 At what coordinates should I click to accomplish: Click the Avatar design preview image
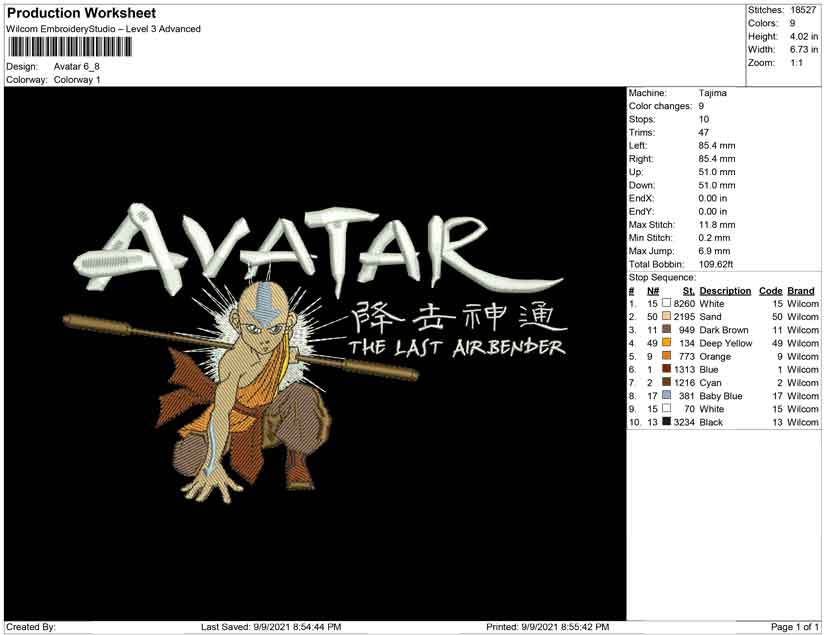(315, 354)
